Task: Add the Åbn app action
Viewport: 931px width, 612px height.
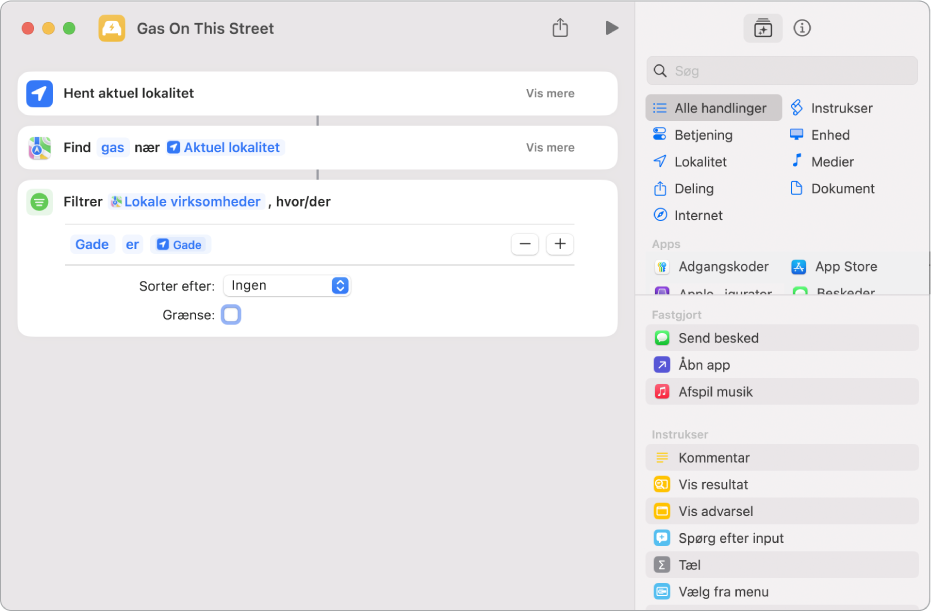Action: pyautogui.click(x=782, y=365)
